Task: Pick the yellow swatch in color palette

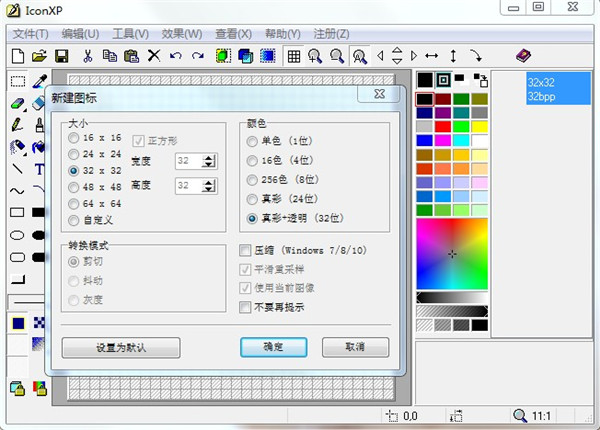Action: (x=479, y=127)
